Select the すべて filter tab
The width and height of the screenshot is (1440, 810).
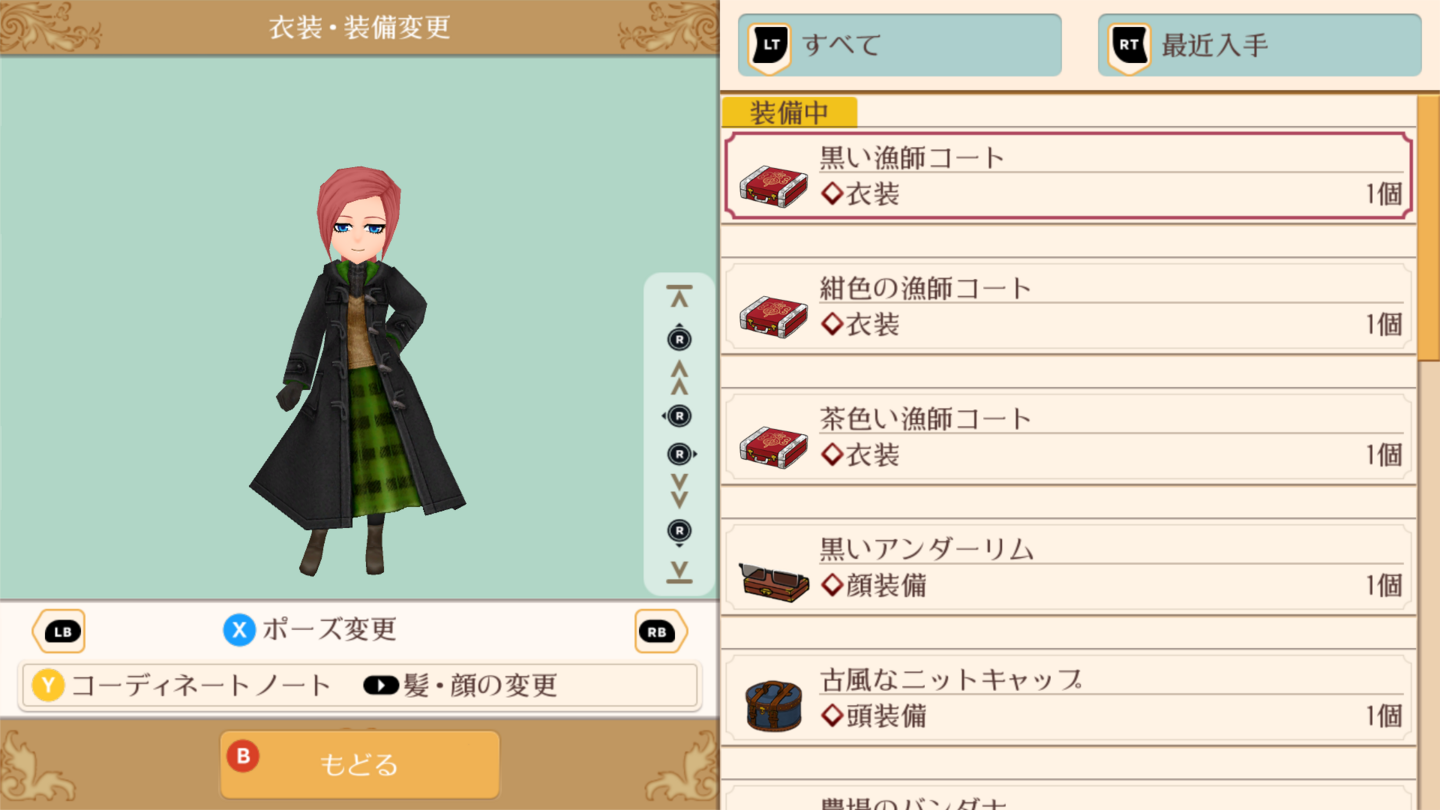pos(899,45)
